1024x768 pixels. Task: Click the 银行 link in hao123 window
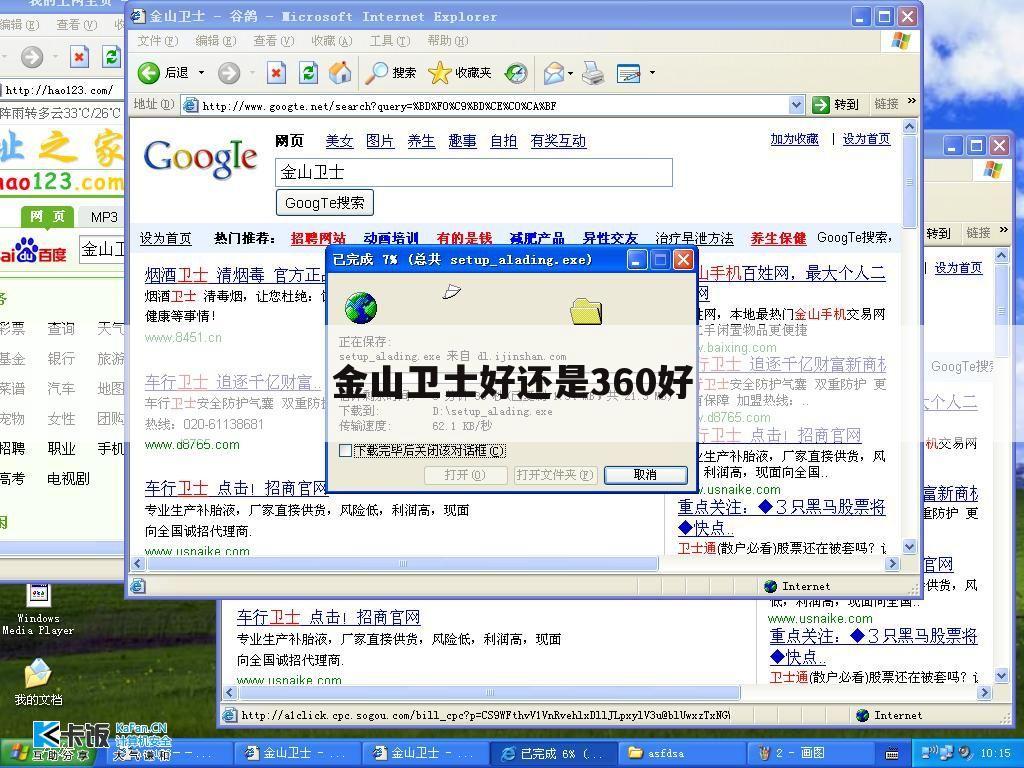coord(61,359)
